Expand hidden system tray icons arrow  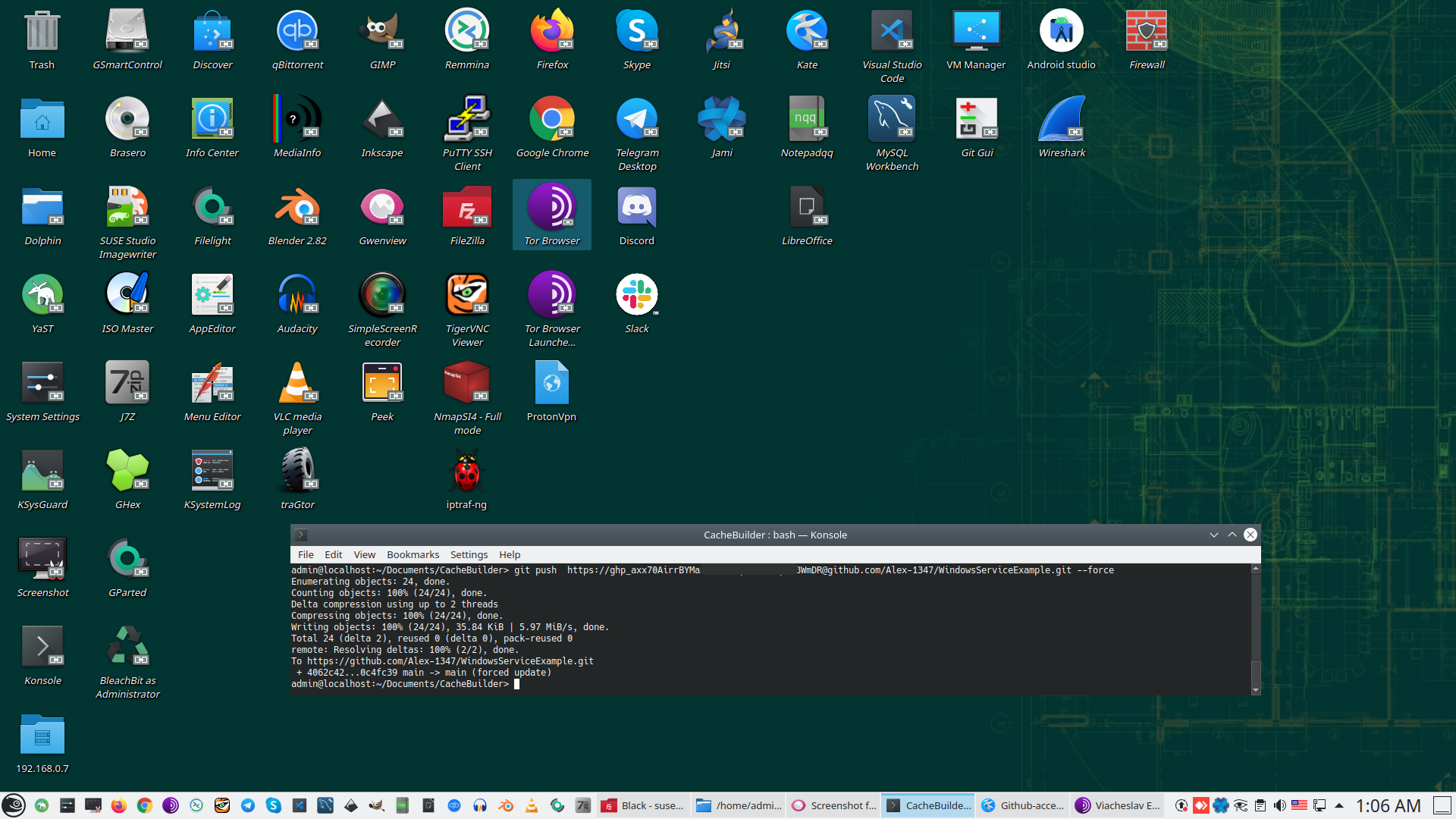tap(1339, 805)
